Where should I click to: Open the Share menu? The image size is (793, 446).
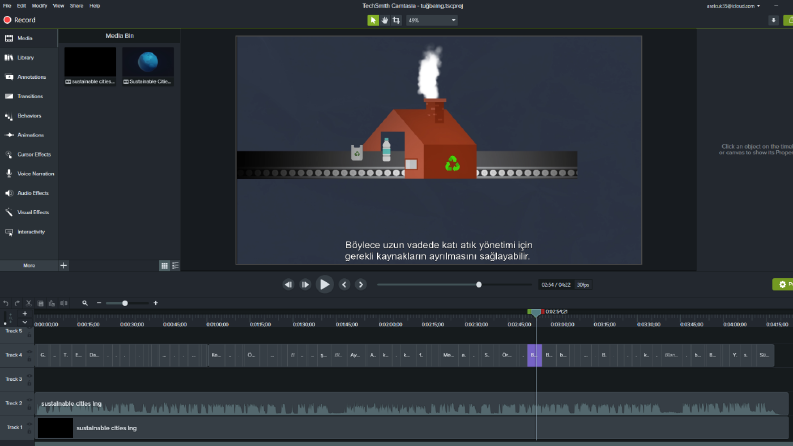(76, 6)
